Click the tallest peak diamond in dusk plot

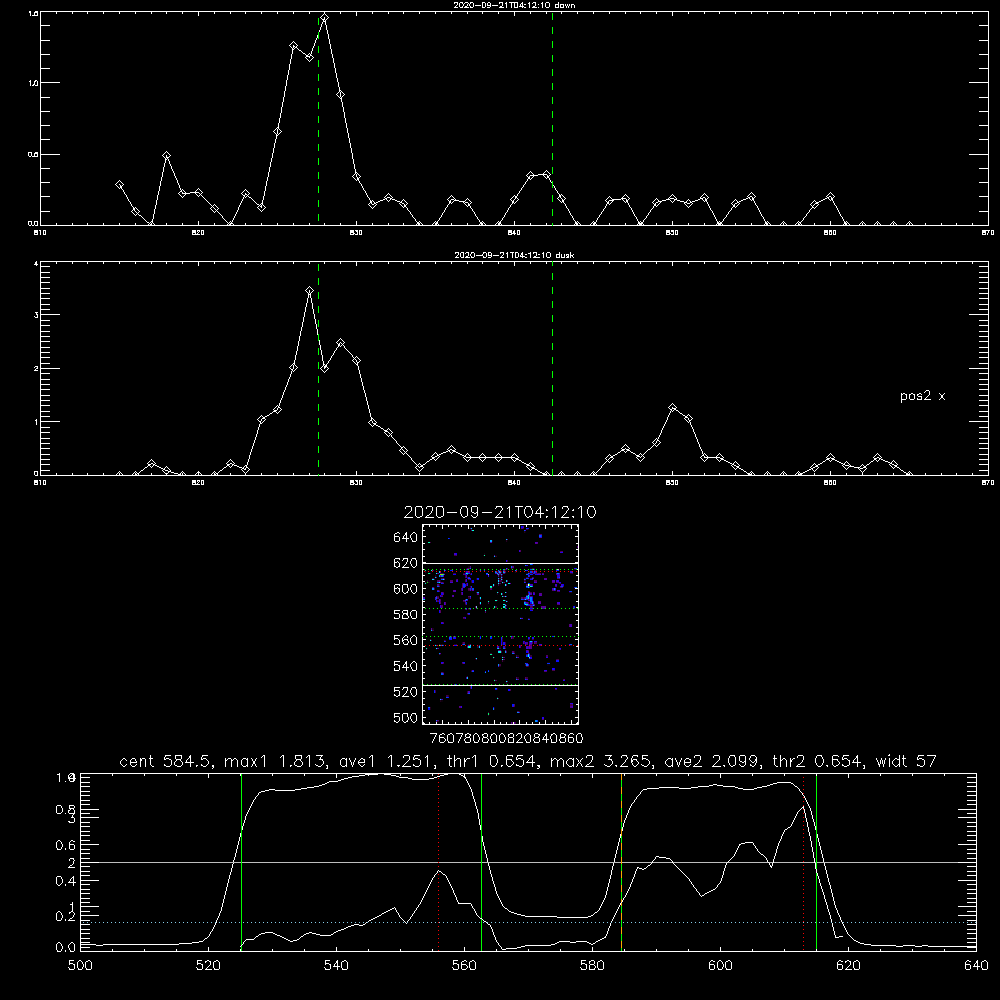309,290
